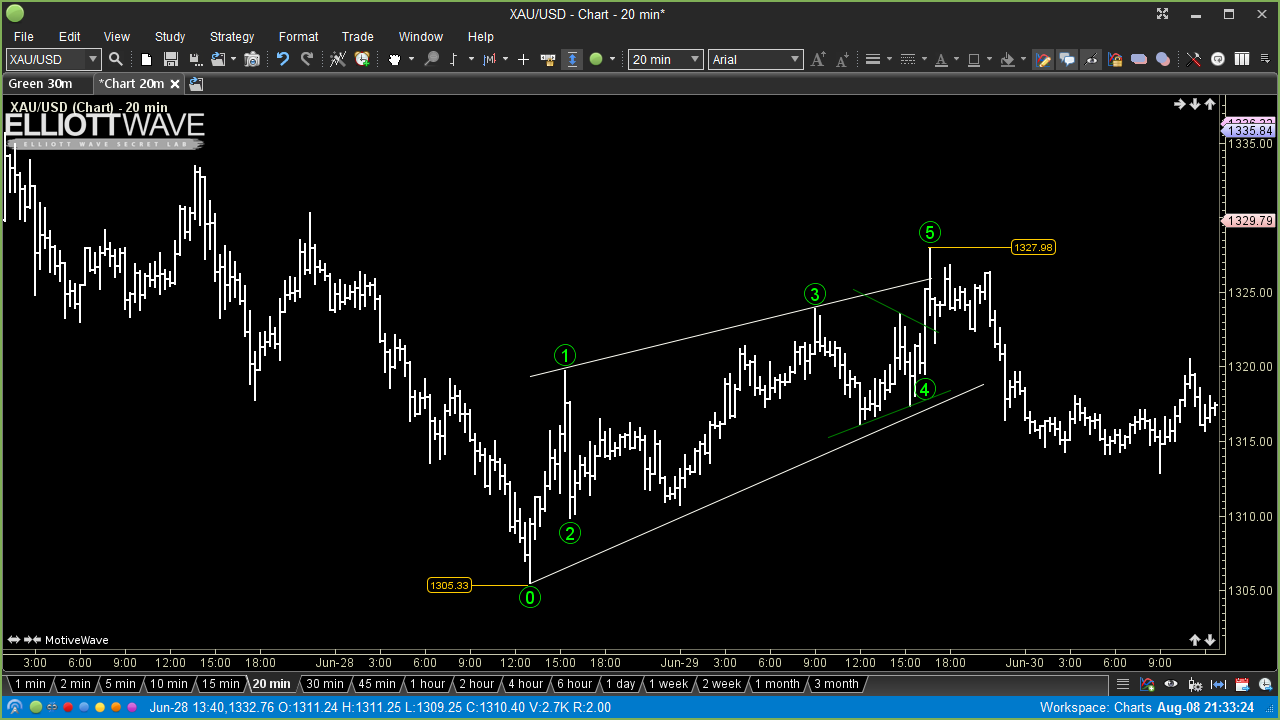Take a chart snapshot with the camera icon
This screenshot has height=720, width=1280.
(252, 59)
